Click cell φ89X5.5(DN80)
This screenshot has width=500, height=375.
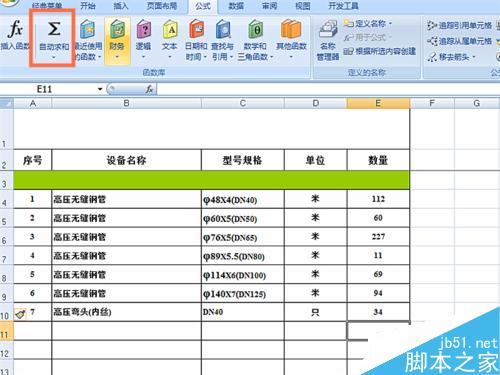pyautogui.click(x=243, y=256)
